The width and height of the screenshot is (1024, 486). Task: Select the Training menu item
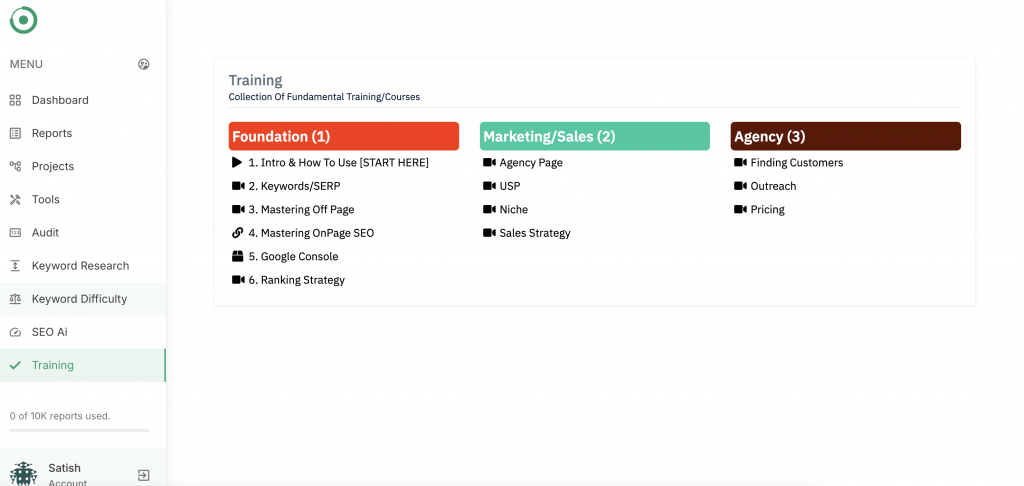click(83, 365)
